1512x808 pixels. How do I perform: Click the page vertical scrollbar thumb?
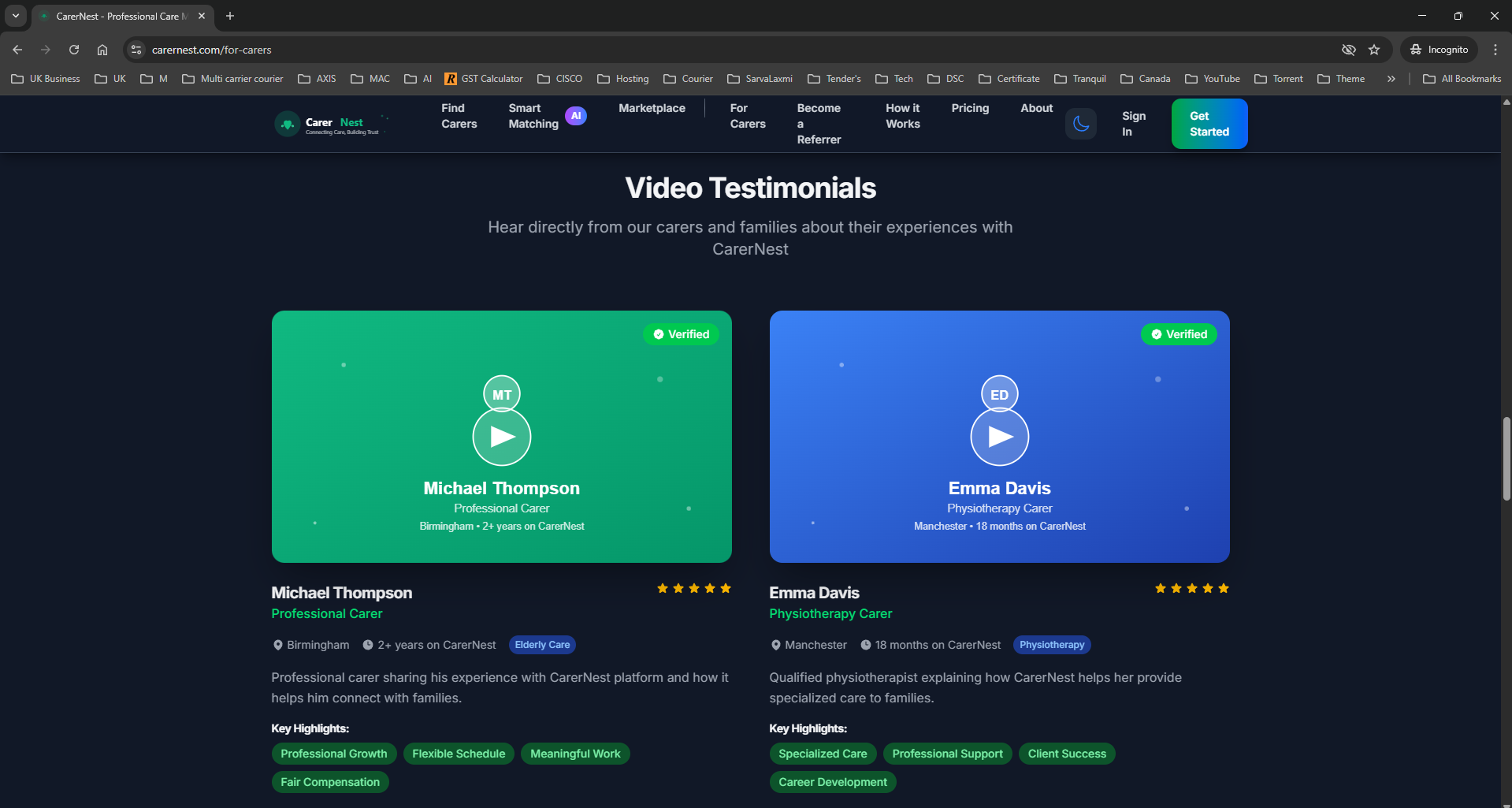[1506, 459]
